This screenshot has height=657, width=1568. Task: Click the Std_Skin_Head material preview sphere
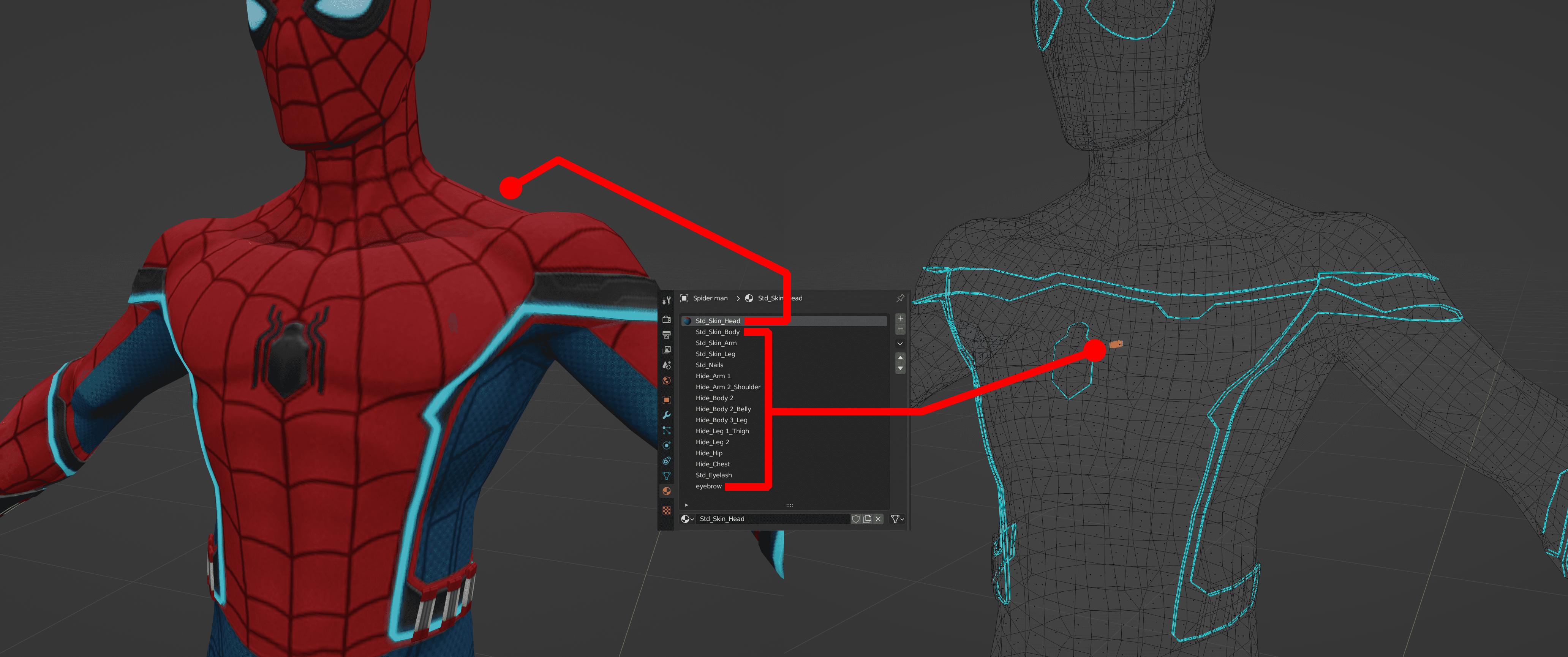pyautogui.click(x=687, y=321)
